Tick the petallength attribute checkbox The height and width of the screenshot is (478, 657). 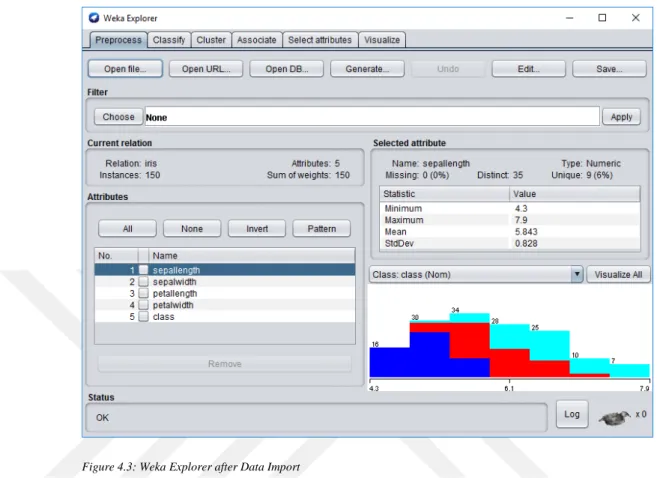tap(143, 293)
